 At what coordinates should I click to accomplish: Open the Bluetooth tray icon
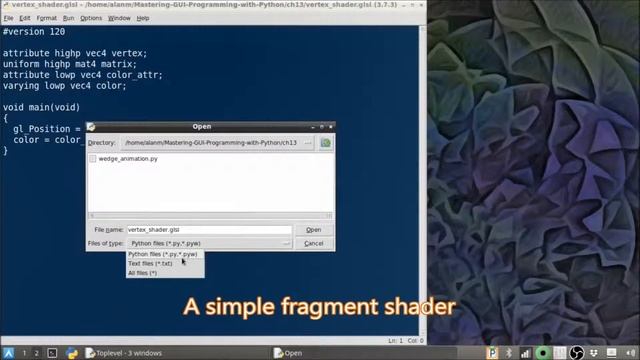click(509, 353)
